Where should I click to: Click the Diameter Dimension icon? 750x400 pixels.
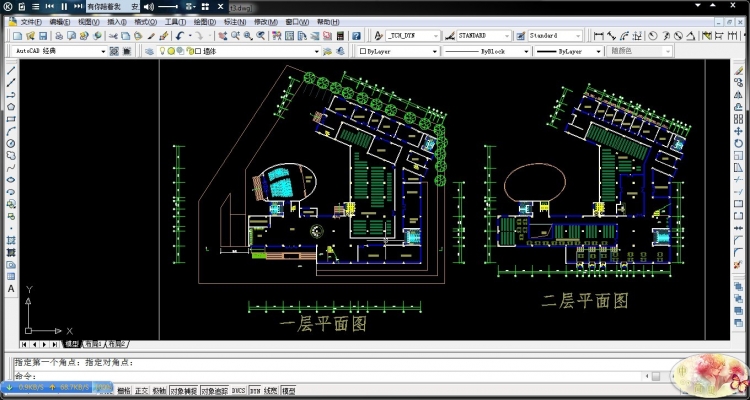[678, 36]
